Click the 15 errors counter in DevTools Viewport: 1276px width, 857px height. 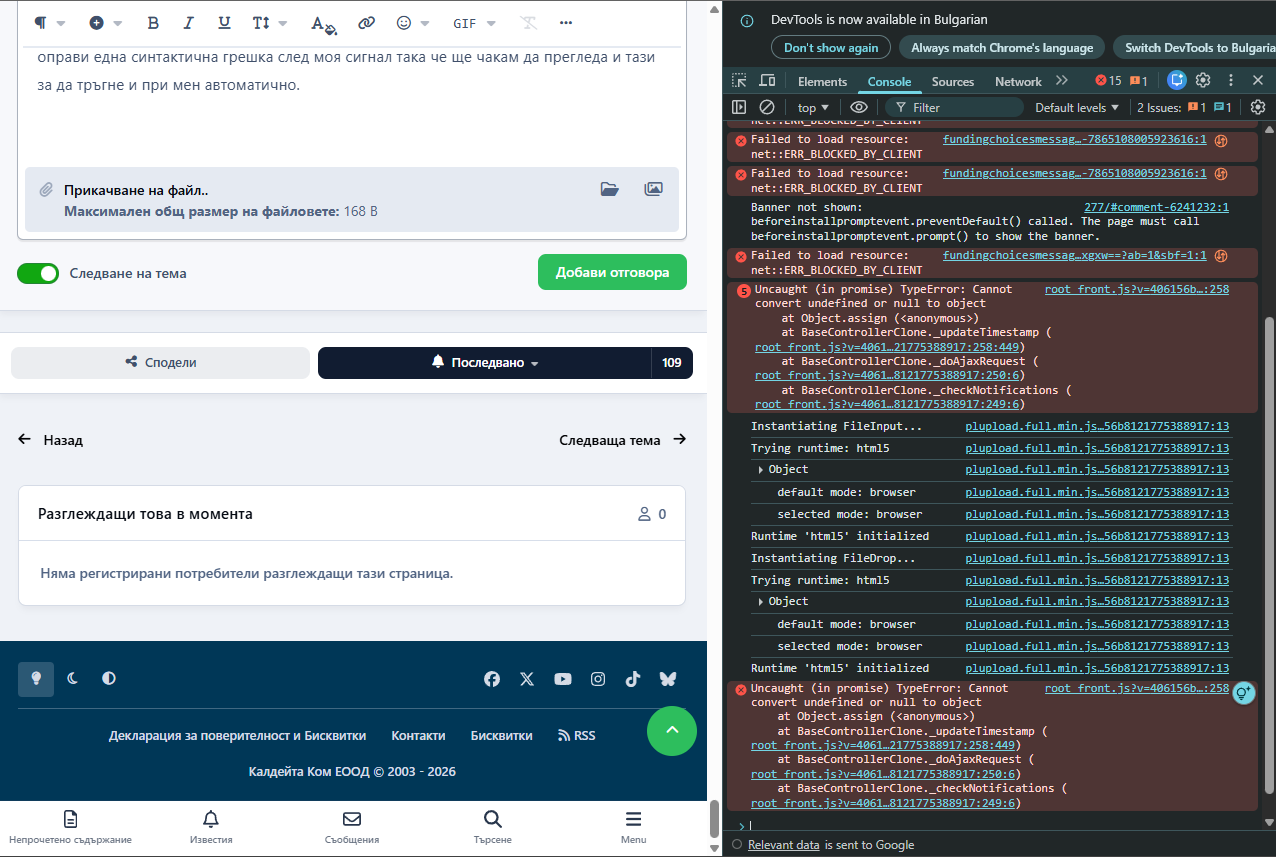[x=1108, y=81]
